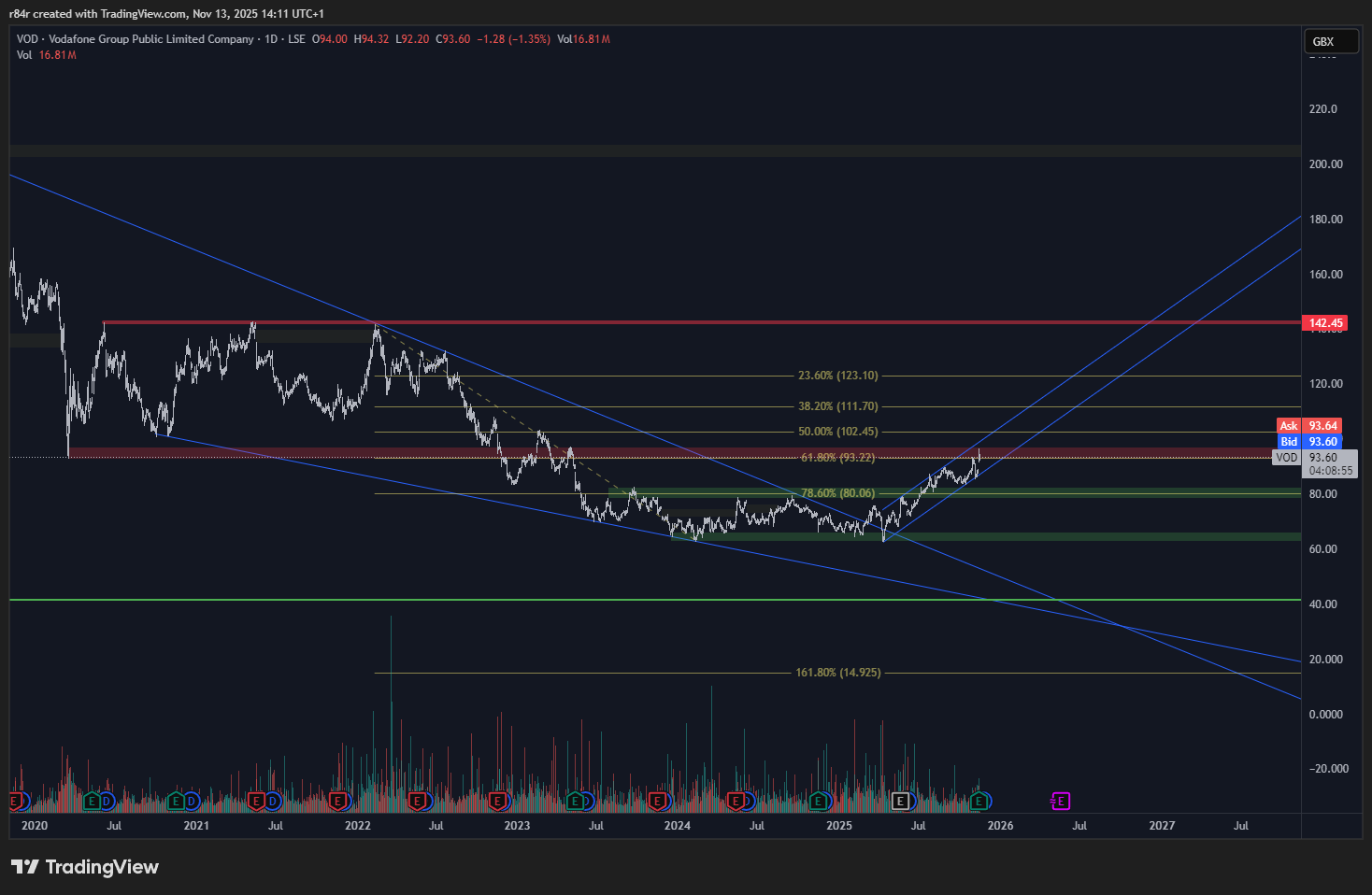This screenshot has width=1372, height=895.
Task: Click the red earnings marker below 2022
Action: (338, 801)
